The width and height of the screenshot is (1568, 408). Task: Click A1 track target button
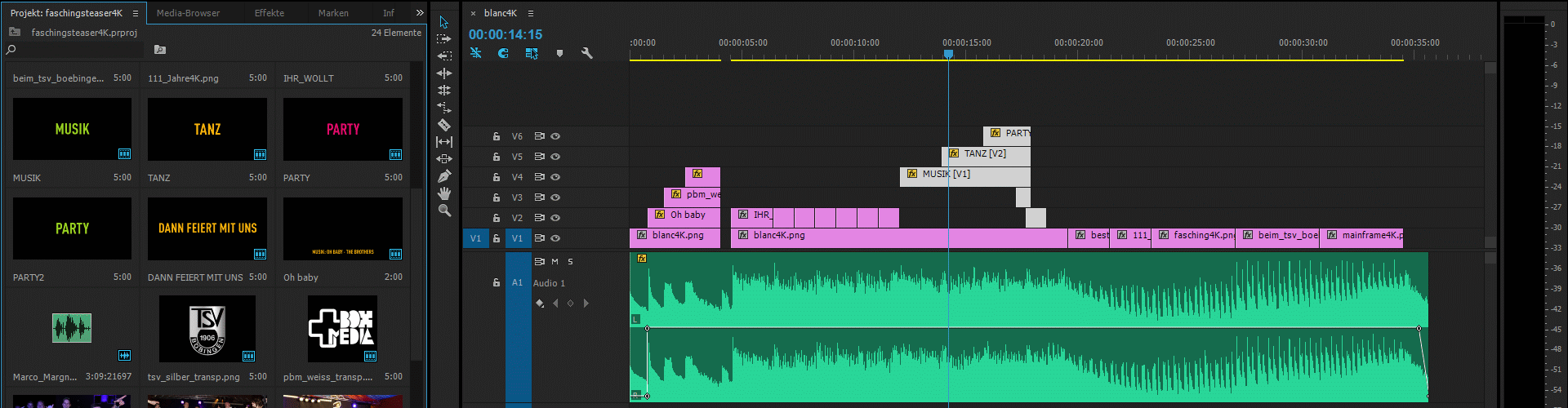(x=517, y=282)
